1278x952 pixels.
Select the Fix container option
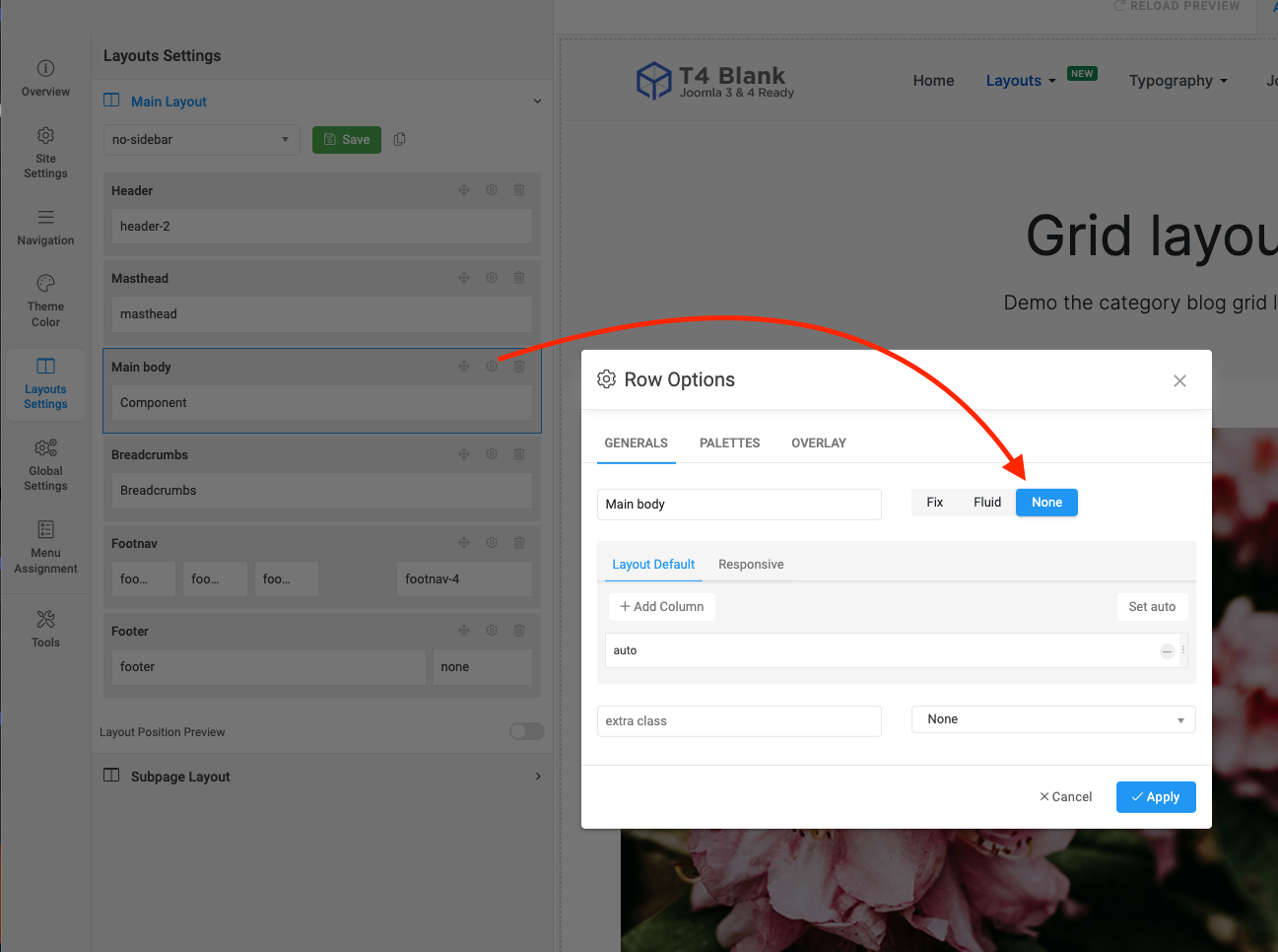[934, 503]
